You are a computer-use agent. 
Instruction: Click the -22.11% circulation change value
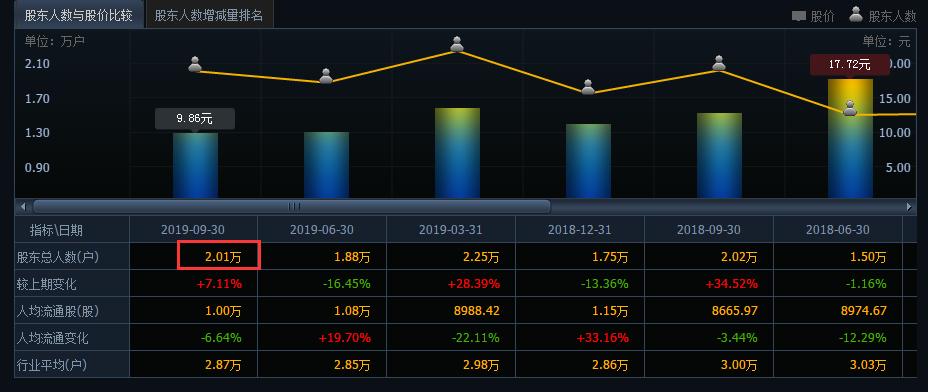click(x=476, y=339)
